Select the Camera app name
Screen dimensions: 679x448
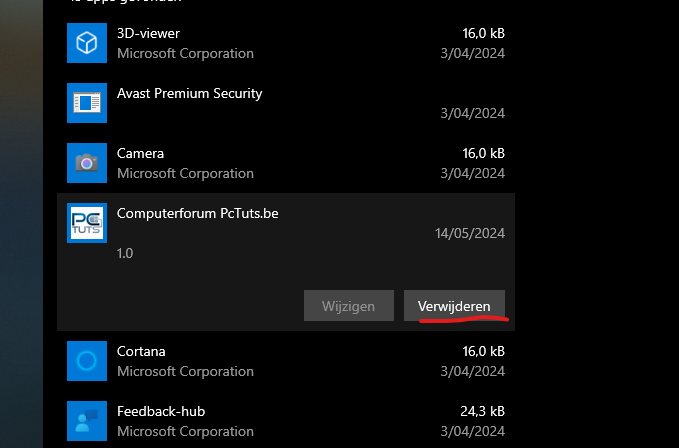click(140, 153)
